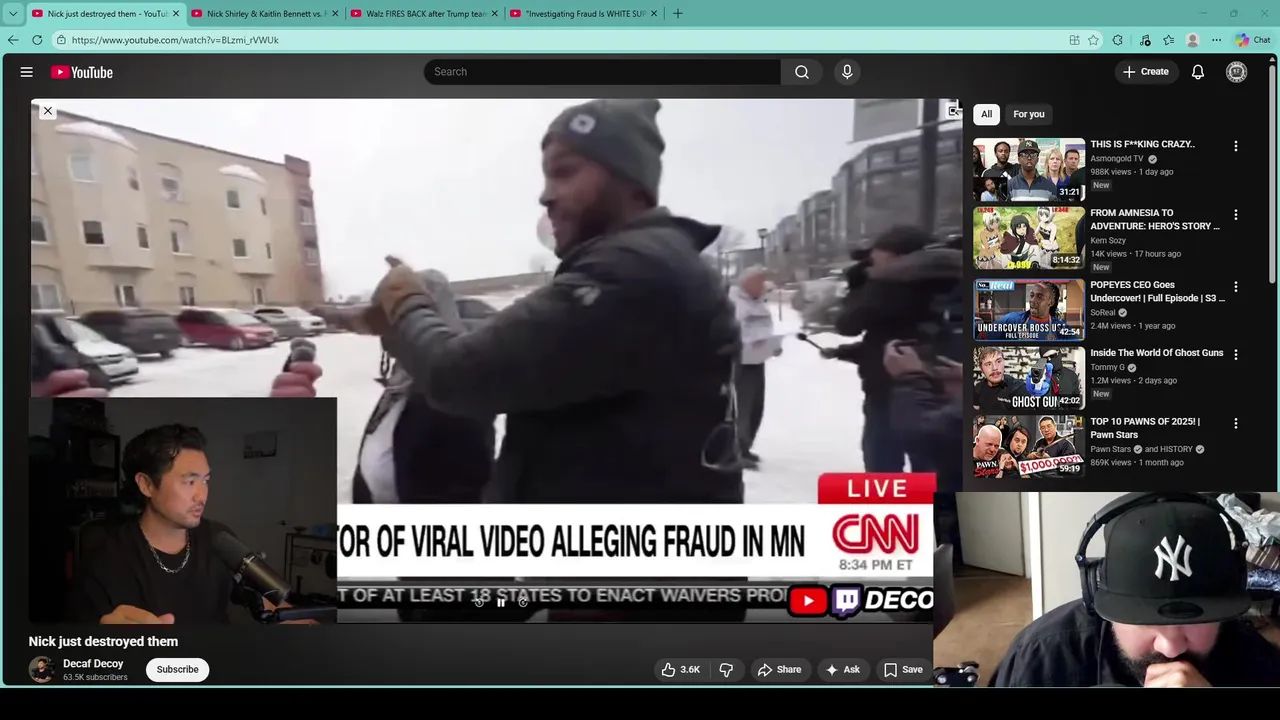This screenshot has height=720, width=1280.
Task: Start voice search with microphone icon
Action: (847, 72)
